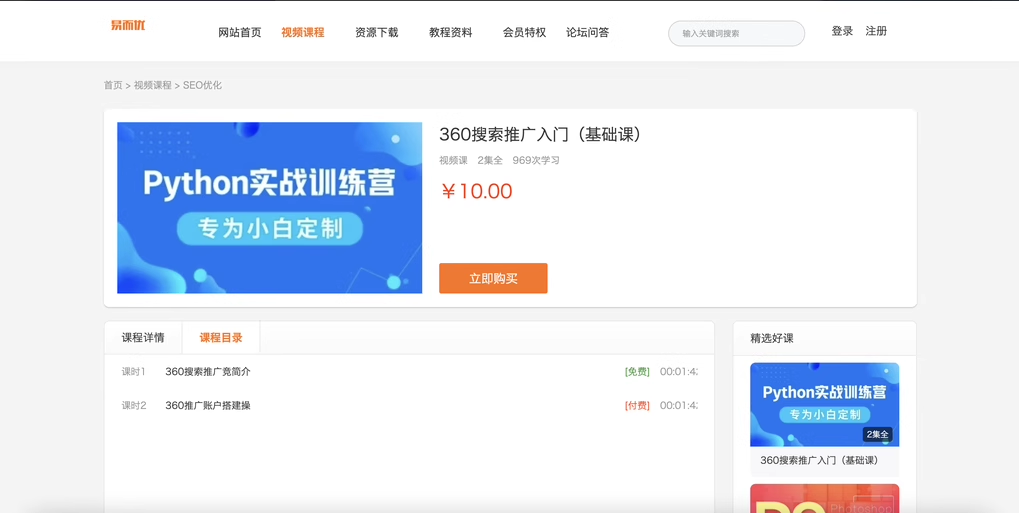This screenshot has height=513, width=1019.
Task: Click the Python实战训练营 course cover image
Action: [269, 208]
